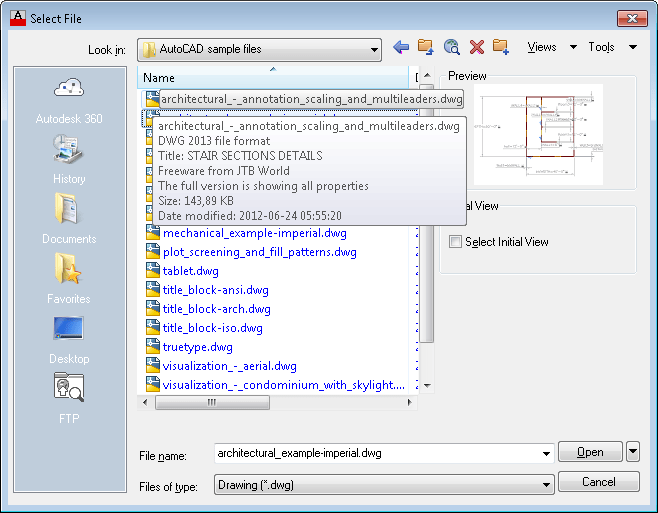Click the Create New Folder icon
Image resolution: width=658 pixels, height=513 pixels.
tap(501, 47)
